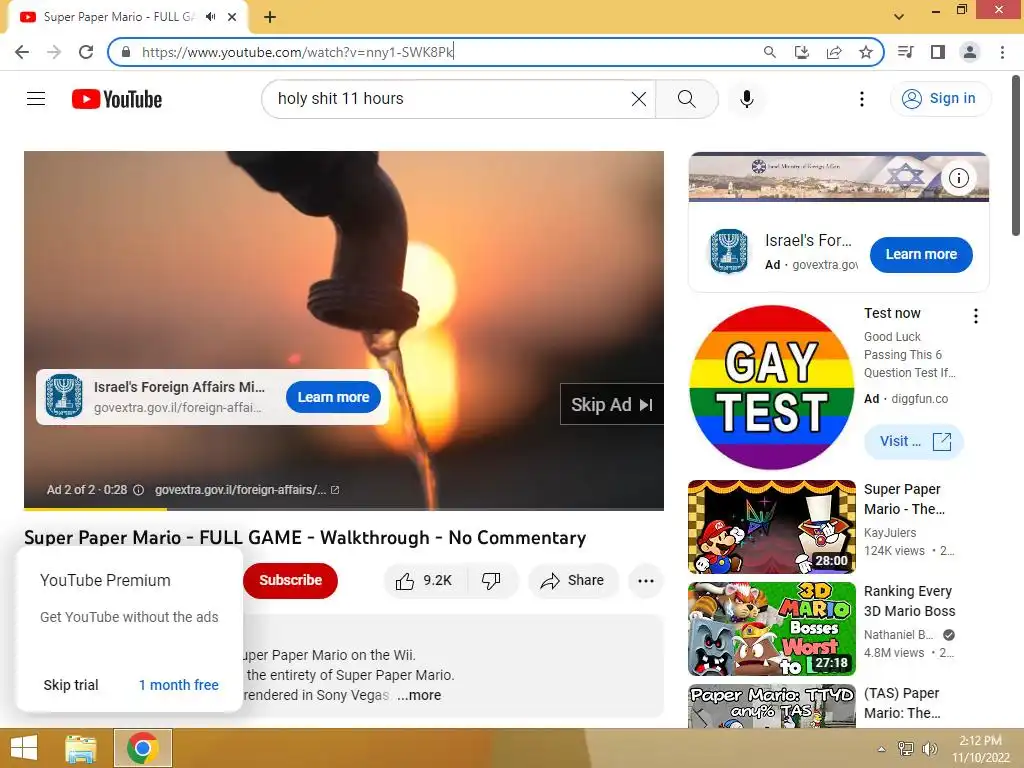Image resolution: width=1024 pixels, height=768 pixels.
Task: Click the Ranking Every 3D Mario Boss title
Action: 909,601
